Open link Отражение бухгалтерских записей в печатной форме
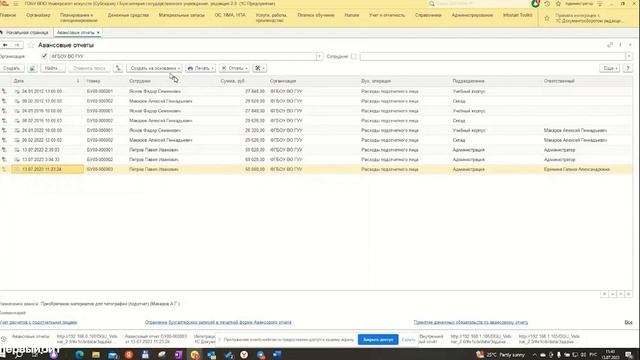The height and width of the screenshot is (360, 640). (218, 322)
